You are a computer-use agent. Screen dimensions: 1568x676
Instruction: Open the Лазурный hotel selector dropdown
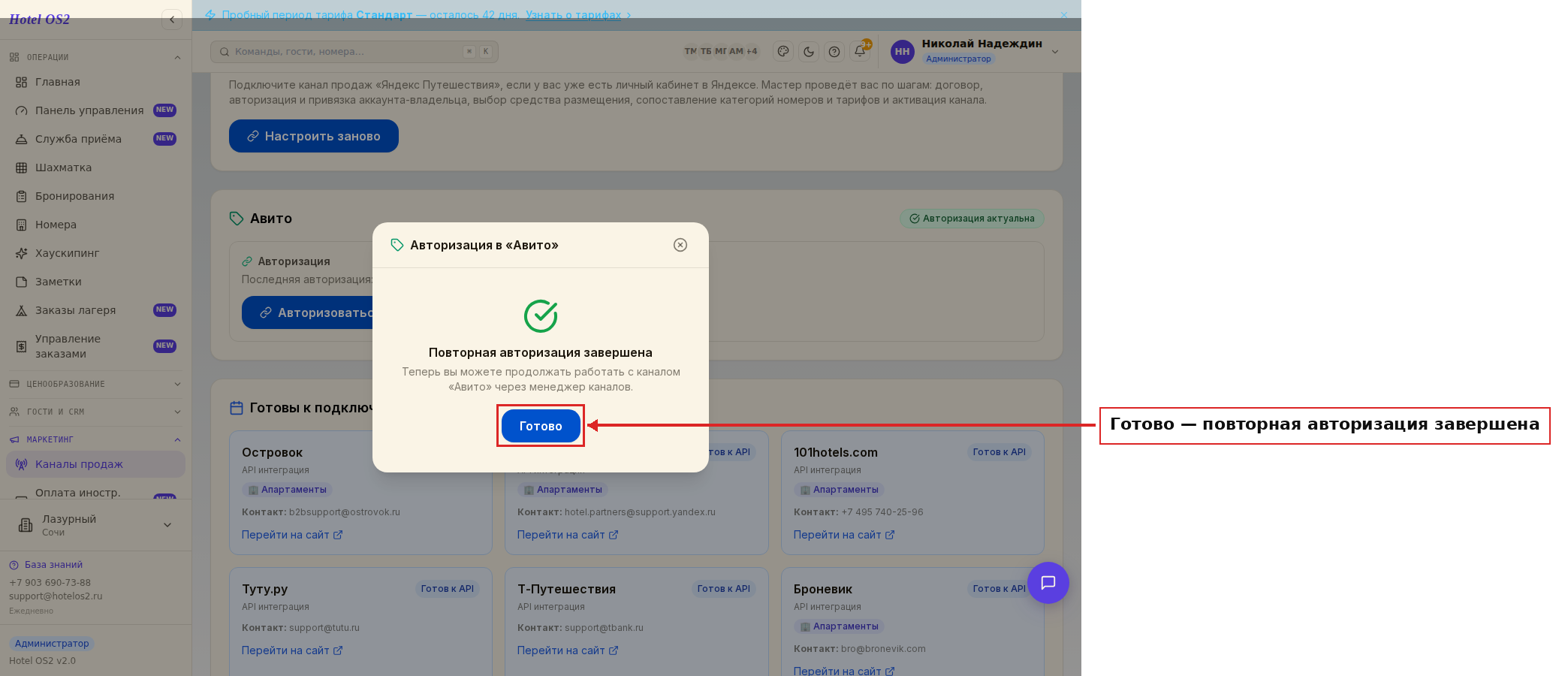[x=95, y=525]
